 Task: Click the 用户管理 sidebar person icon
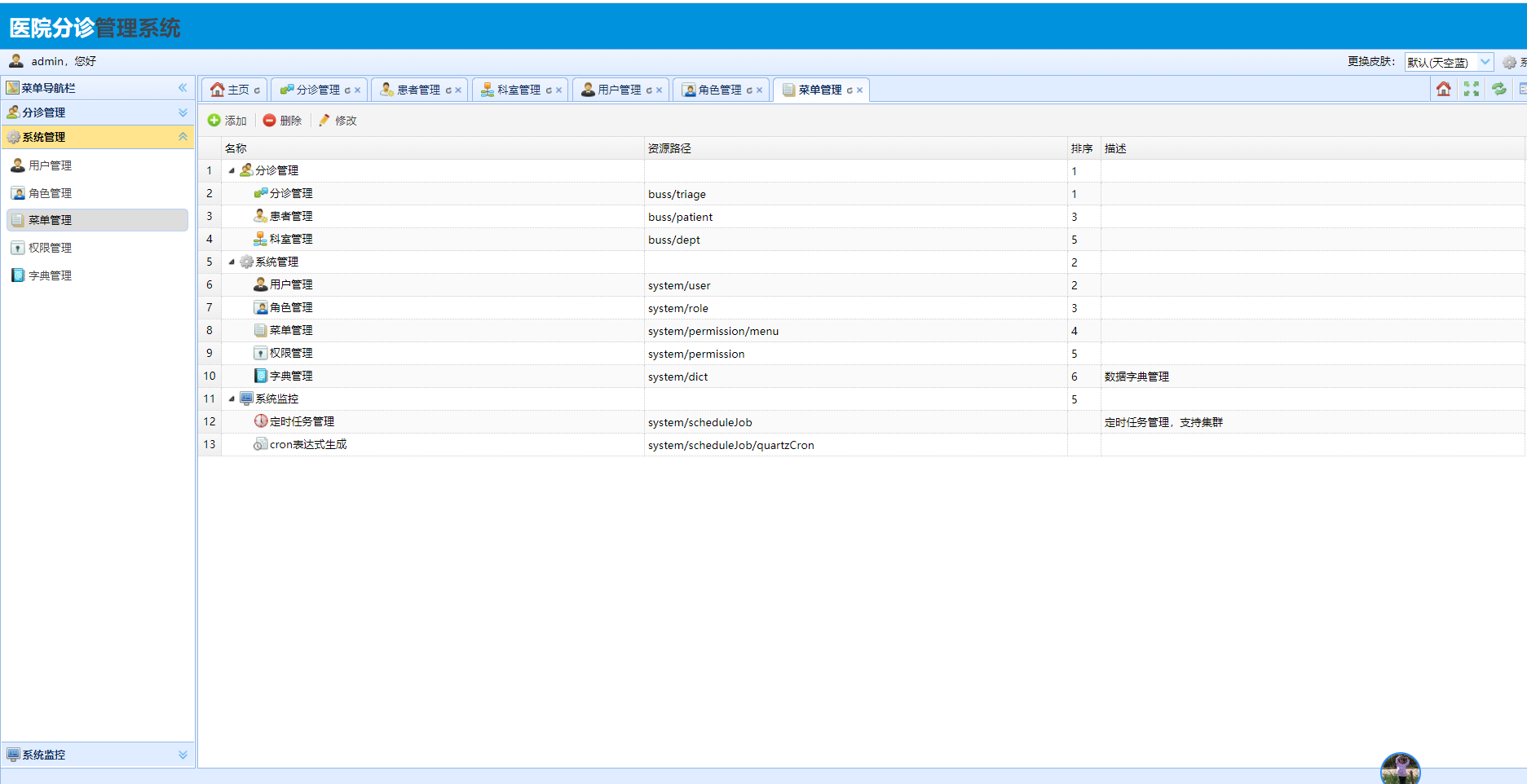(x=18, y=165)
